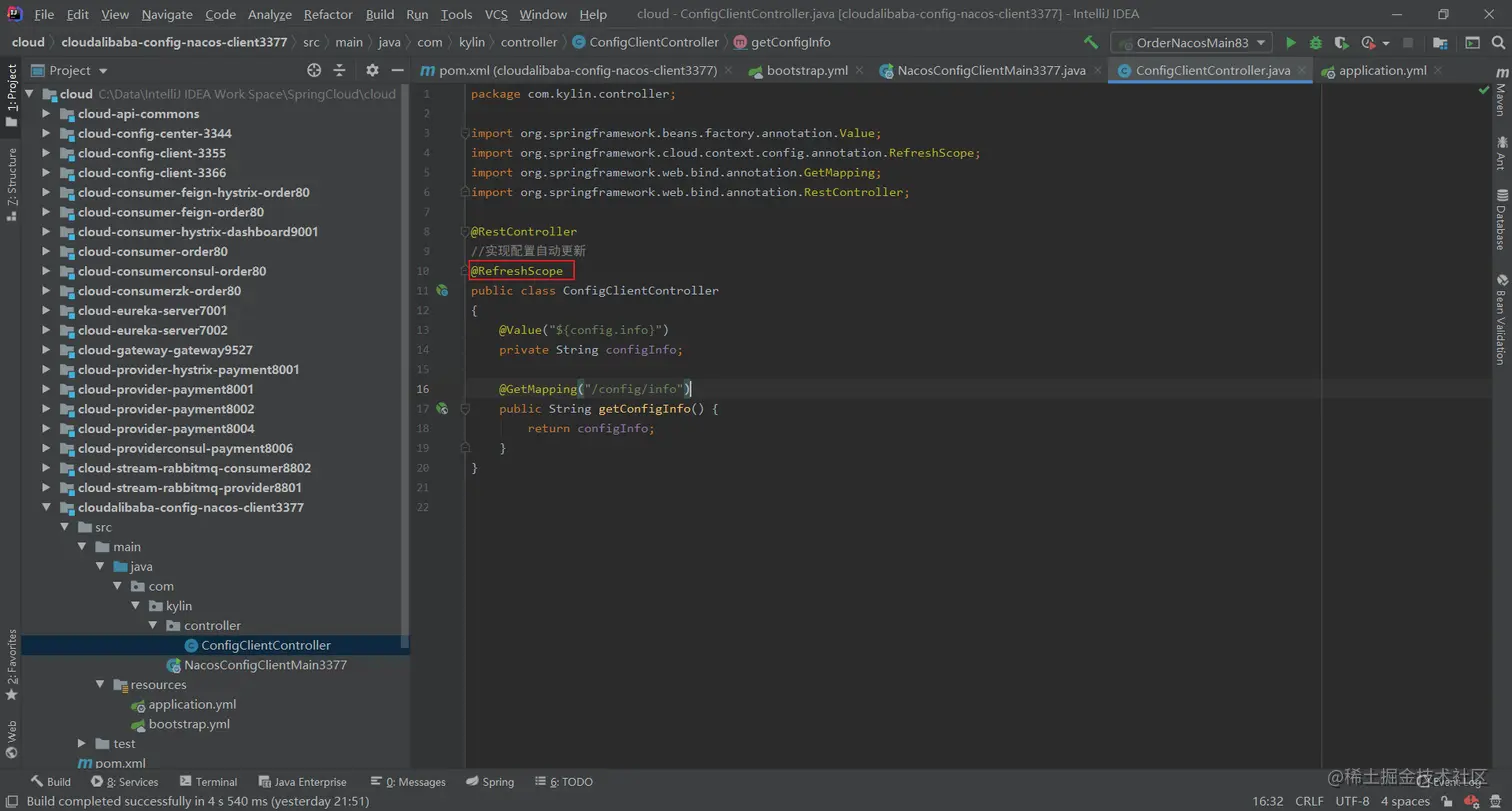1512x811 pixels.
Task: Click kylin in the navigation breadcrumb
Action: pyautogui.click(x=471, y=42)
